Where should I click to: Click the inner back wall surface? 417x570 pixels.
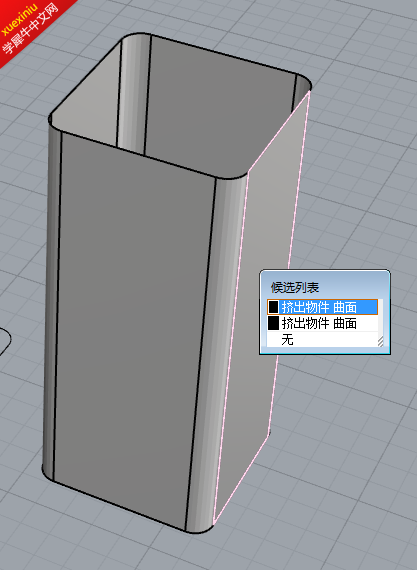coord(218,109)
